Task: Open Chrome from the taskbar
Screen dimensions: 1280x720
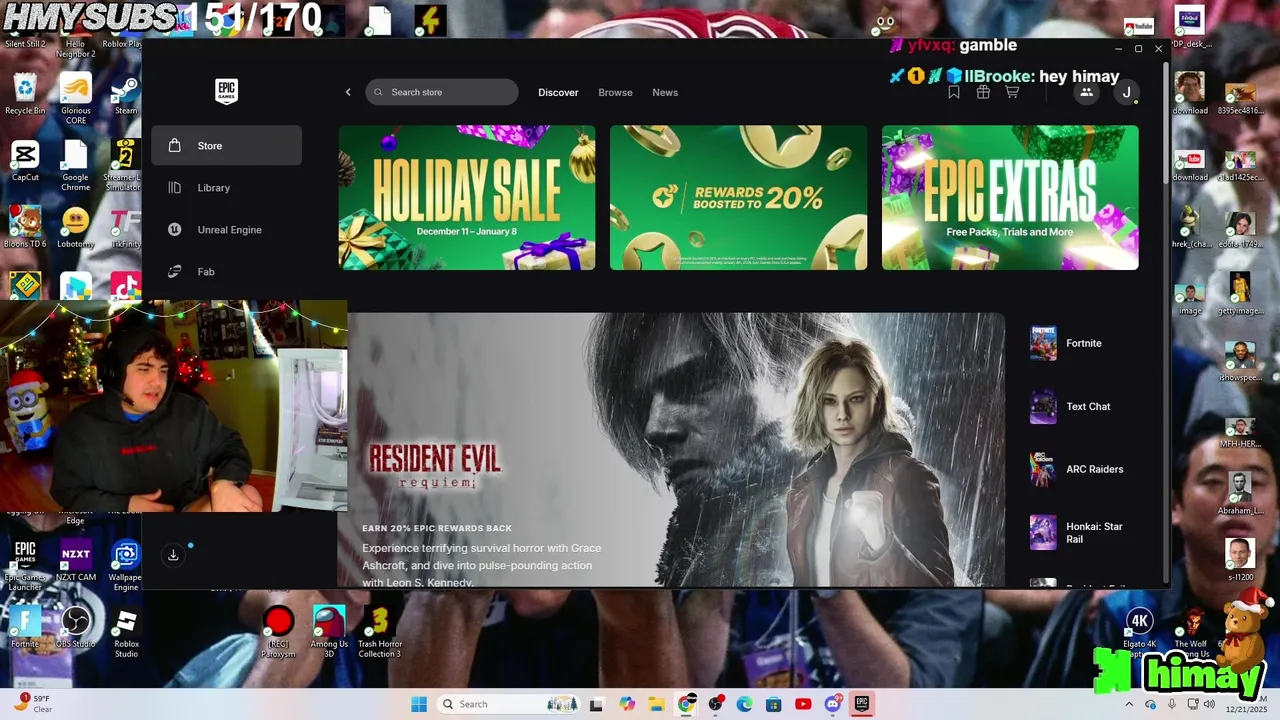Action: [686, 704]
